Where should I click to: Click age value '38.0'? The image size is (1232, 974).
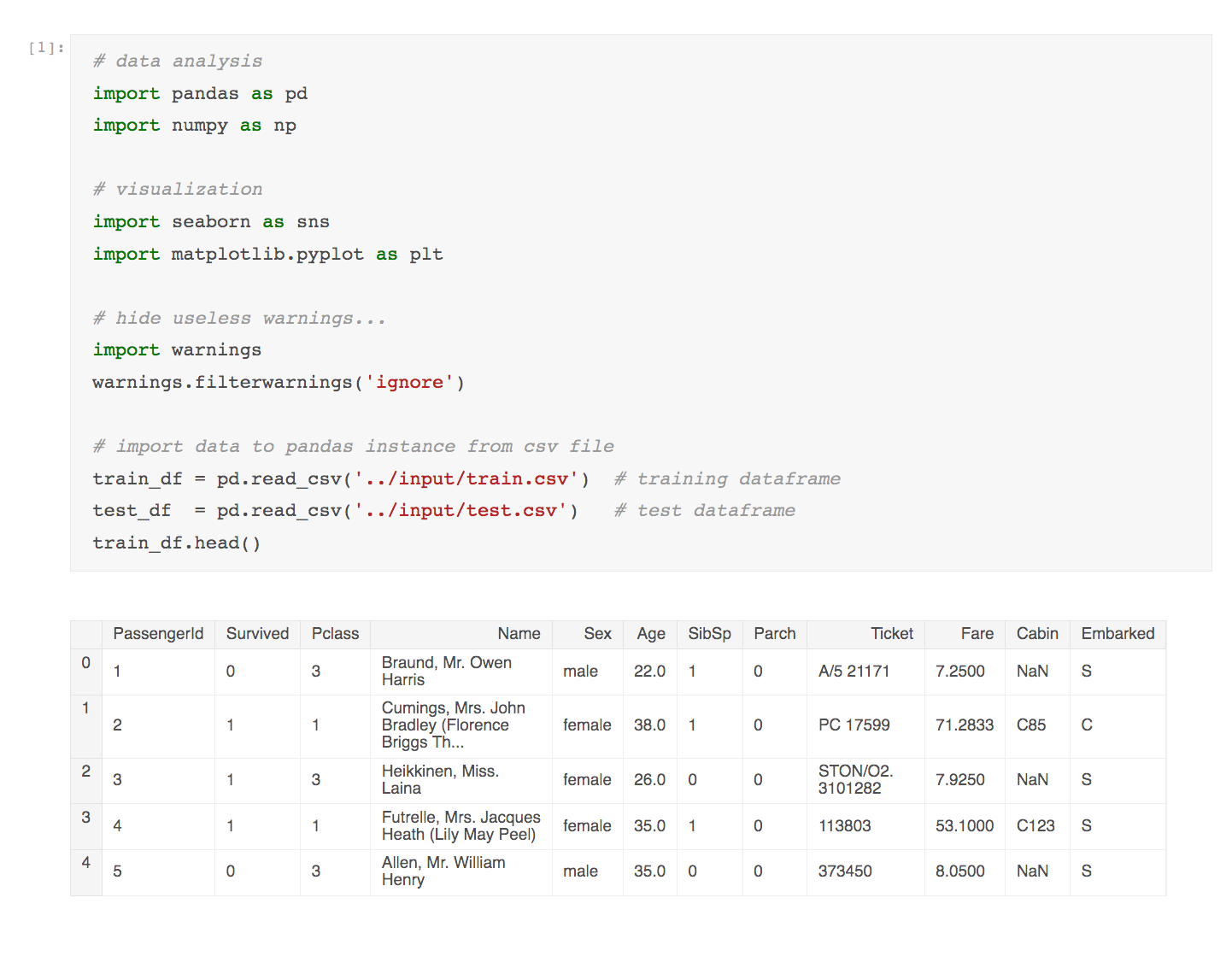(649, 725)
